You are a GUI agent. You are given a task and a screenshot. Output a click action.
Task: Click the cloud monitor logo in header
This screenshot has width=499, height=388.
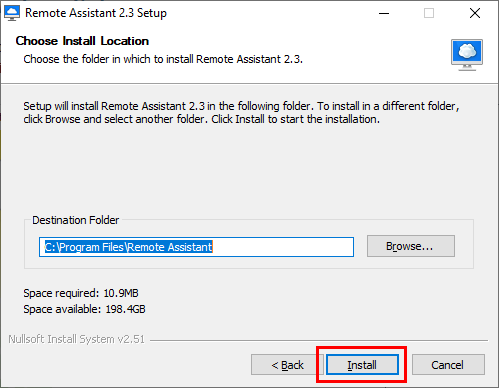(x=467, y=55)
